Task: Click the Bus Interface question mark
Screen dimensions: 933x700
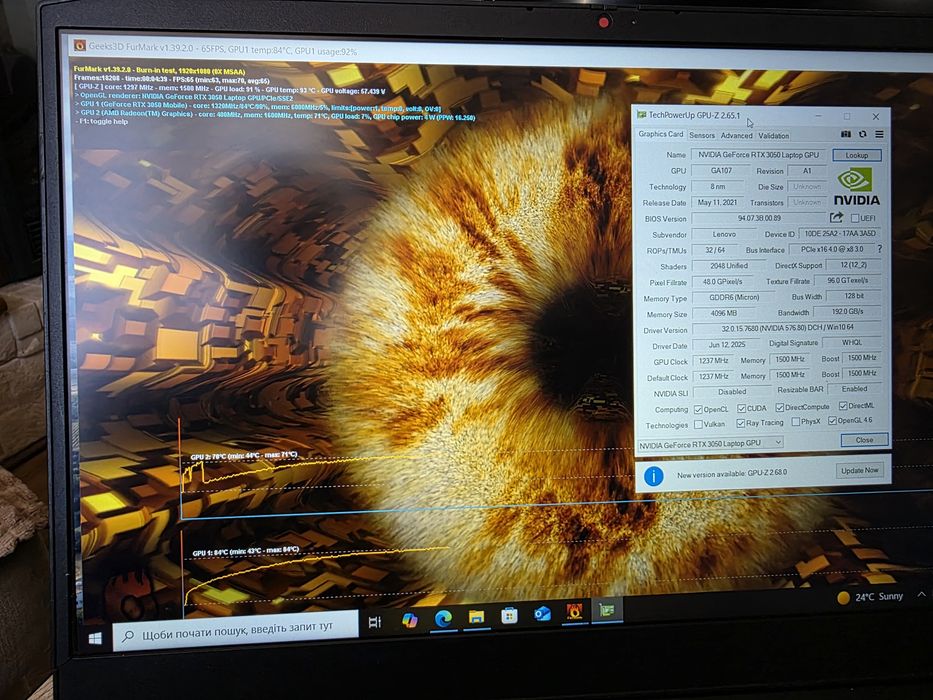Action: coord(880,249)
